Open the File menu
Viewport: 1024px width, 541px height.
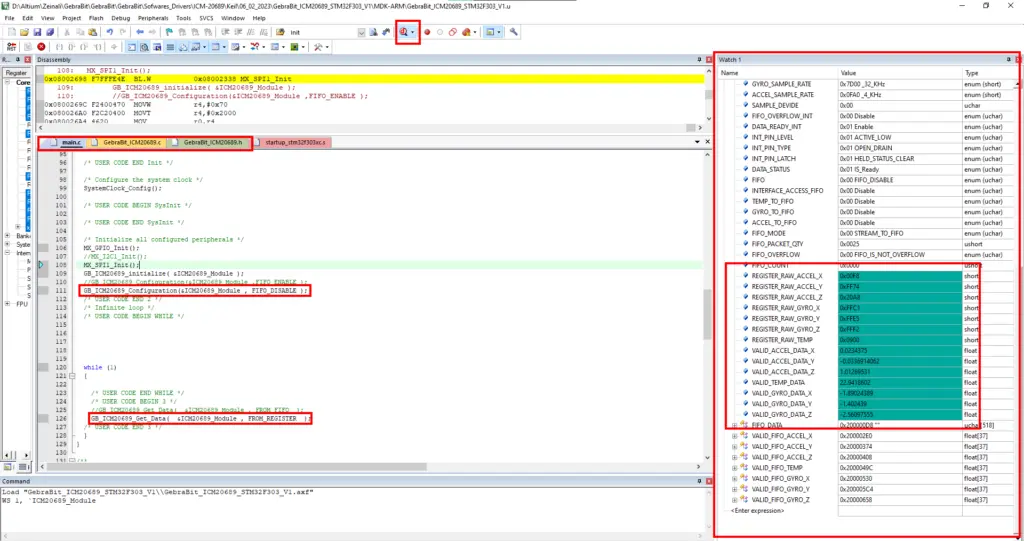(10, 18)
